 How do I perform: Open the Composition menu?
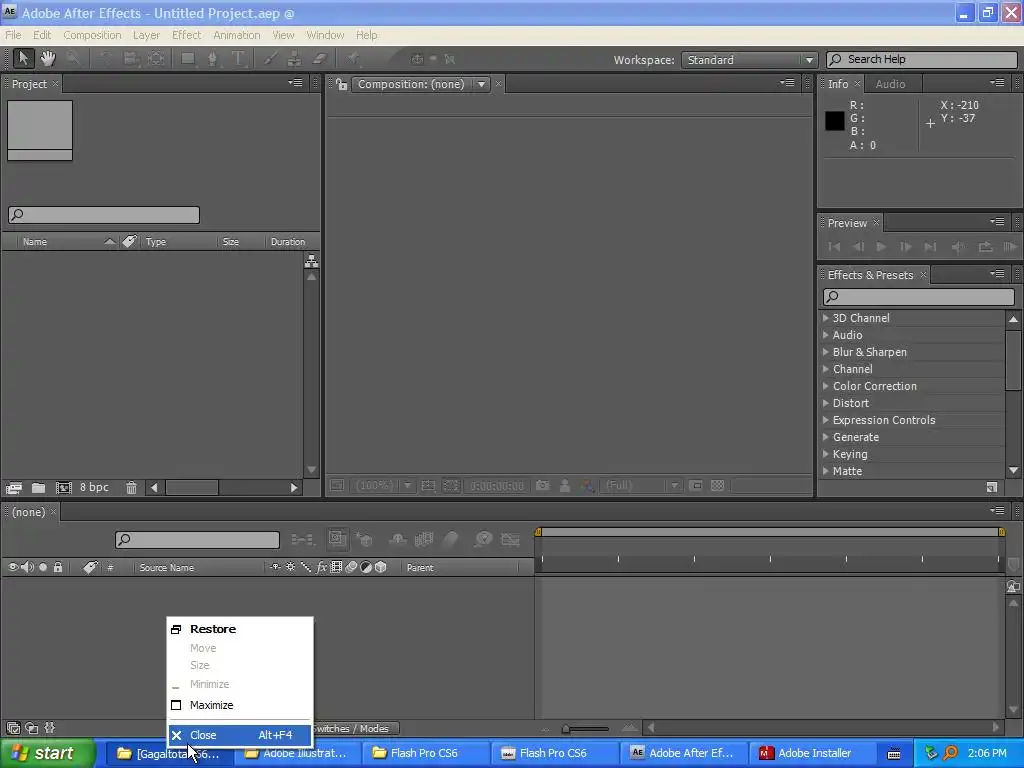click(x=92, y=35)
